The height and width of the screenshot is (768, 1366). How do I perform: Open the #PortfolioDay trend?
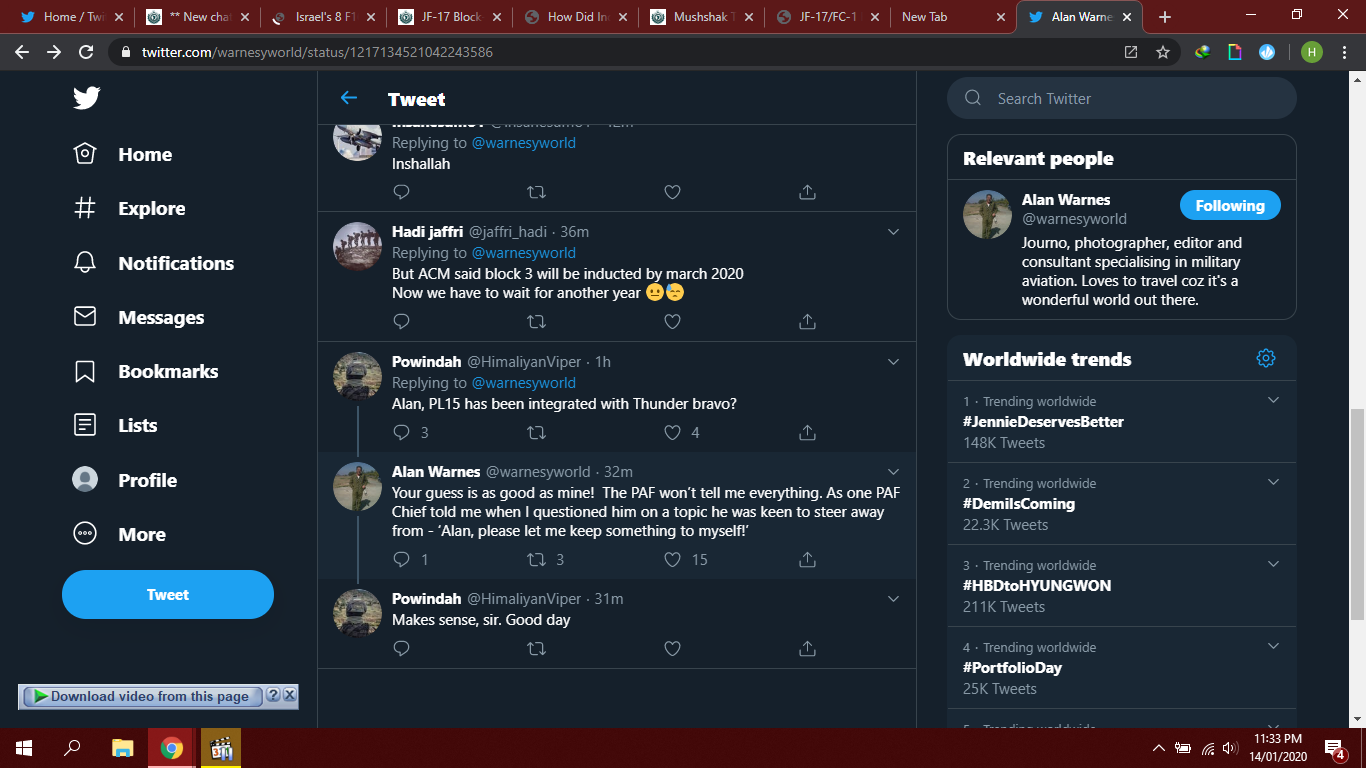click(1012, 667)
